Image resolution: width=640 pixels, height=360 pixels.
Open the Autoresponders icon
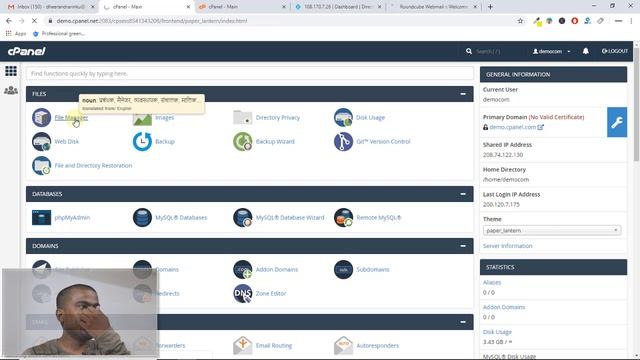tap(343, 345)
